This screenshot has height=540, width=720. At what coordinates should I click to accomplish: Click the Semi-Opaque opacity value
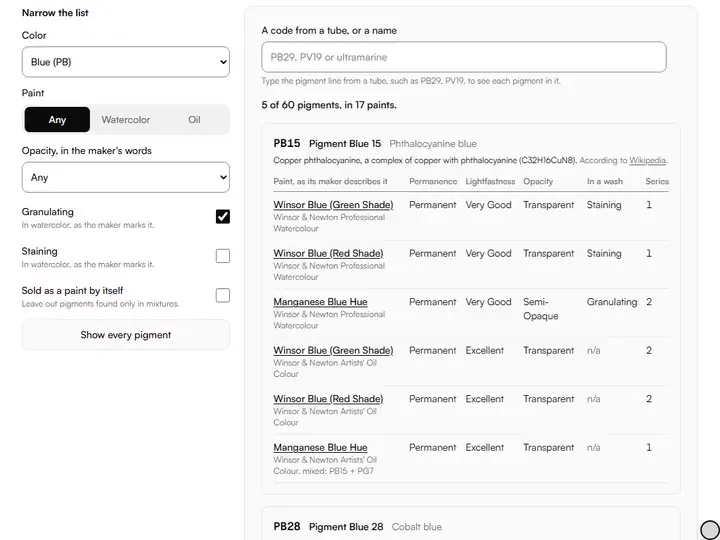click(x=541, y=309)
